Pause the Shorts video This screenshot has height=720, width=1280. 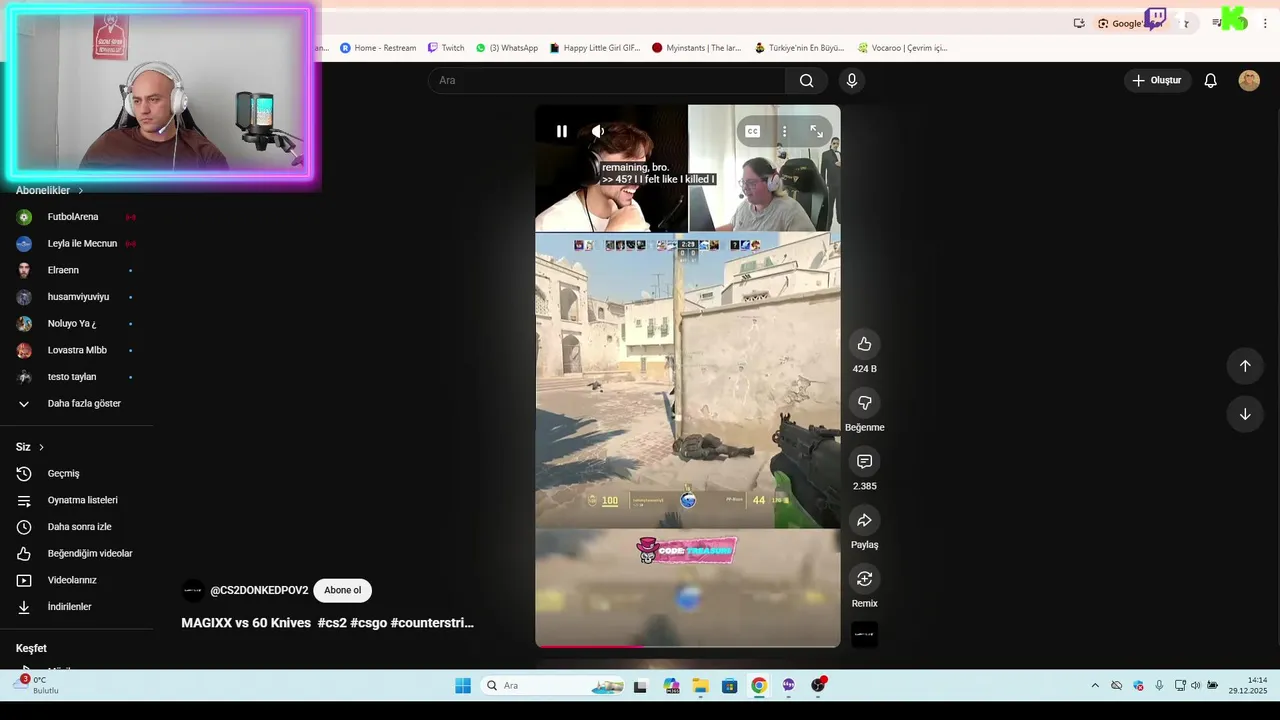562,131
